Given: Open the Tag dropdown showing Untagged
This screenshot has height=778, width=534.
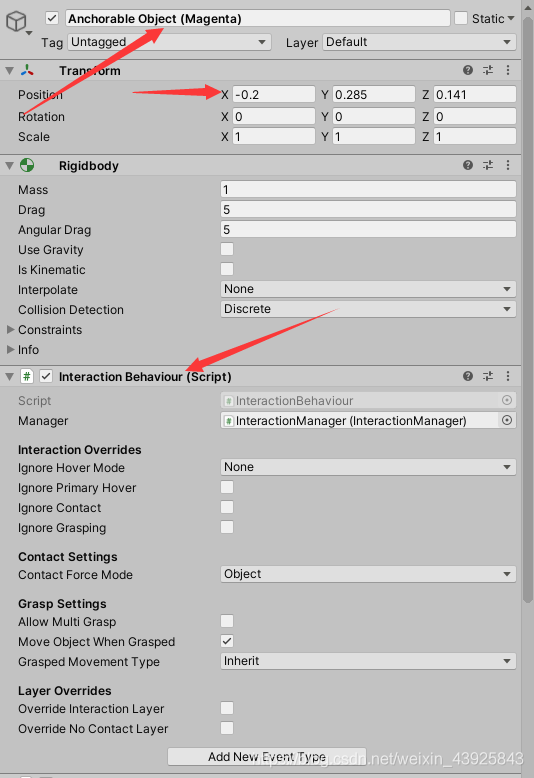Looking at the screenshot, I should click(169, 42).
